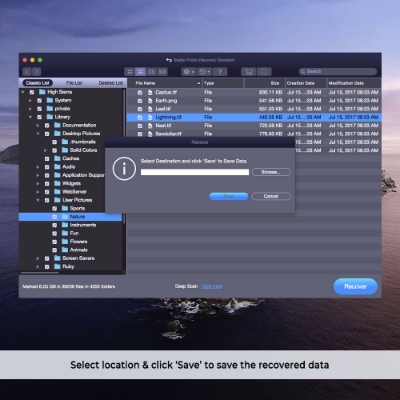Toggle the Audio folder checkbox
This screenshot has width=400, height=400.
point(47,167)
